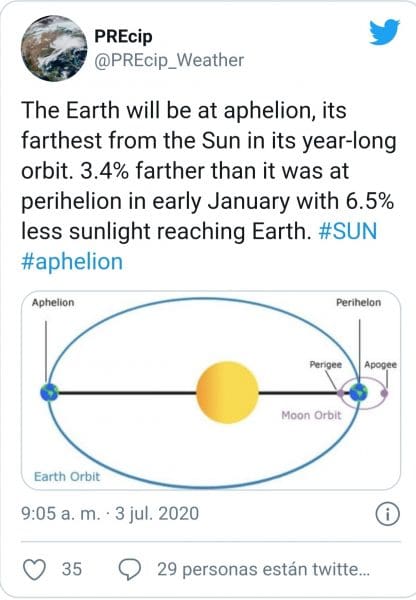Open the #SUN hashtag
Screen dimensions: 416x600
click(348, 231)
